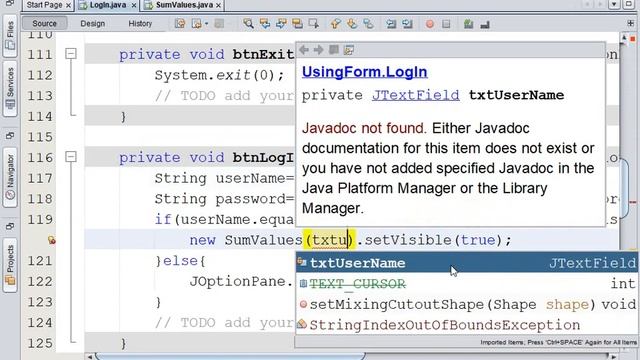Screen dimensions: 640x360
Task: Click "Javadoc not found." text
Action: pos(364,128)
